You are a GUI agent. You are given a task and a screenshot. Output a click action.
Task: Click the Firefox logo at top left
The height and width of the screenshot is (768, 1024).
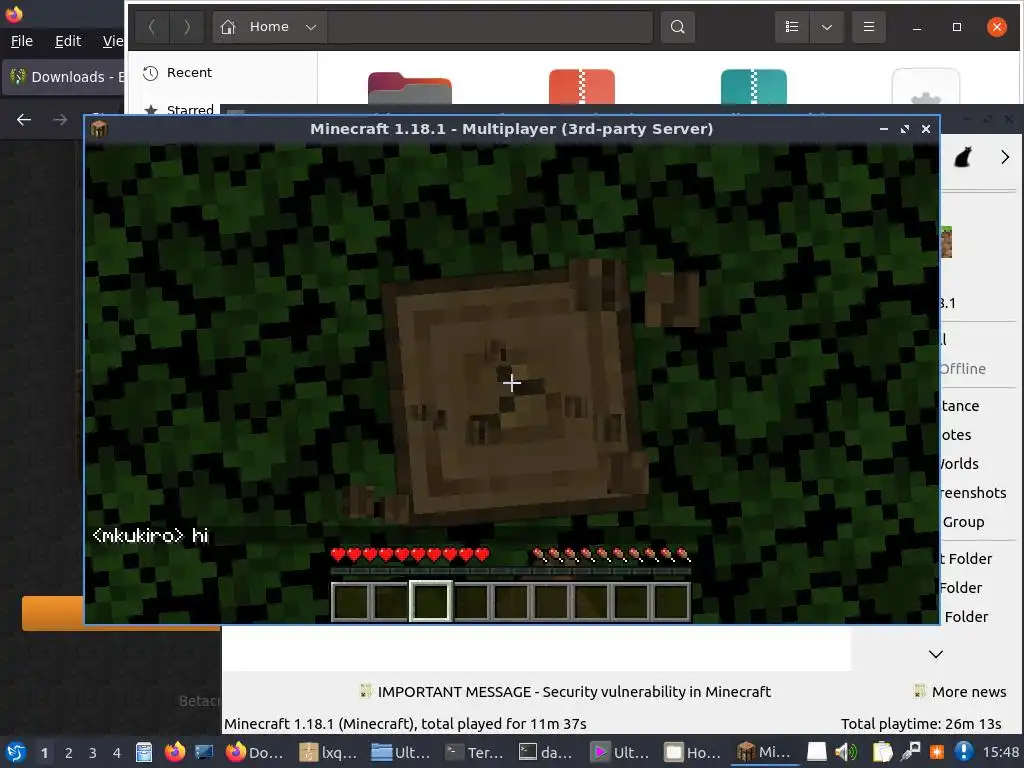click(14, 13)
